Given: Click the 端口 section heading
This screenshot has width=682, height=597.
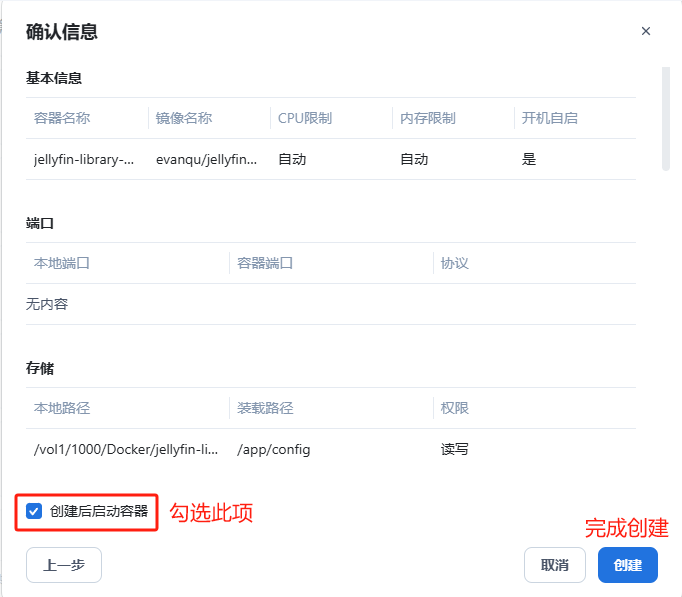Looking at the screenshot, I should [40, 223].
